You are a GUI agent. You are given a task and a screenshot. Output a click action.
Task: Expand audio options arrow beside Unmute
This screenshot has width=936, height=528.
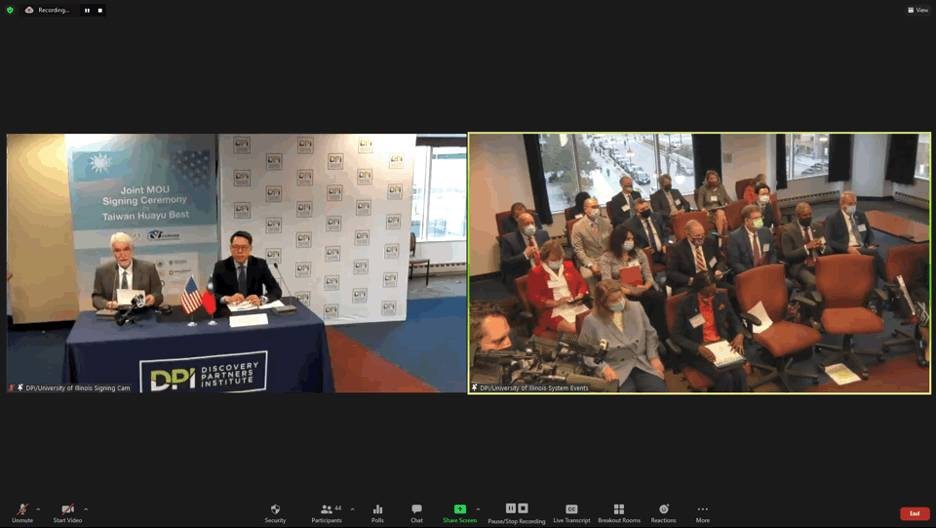39,509
